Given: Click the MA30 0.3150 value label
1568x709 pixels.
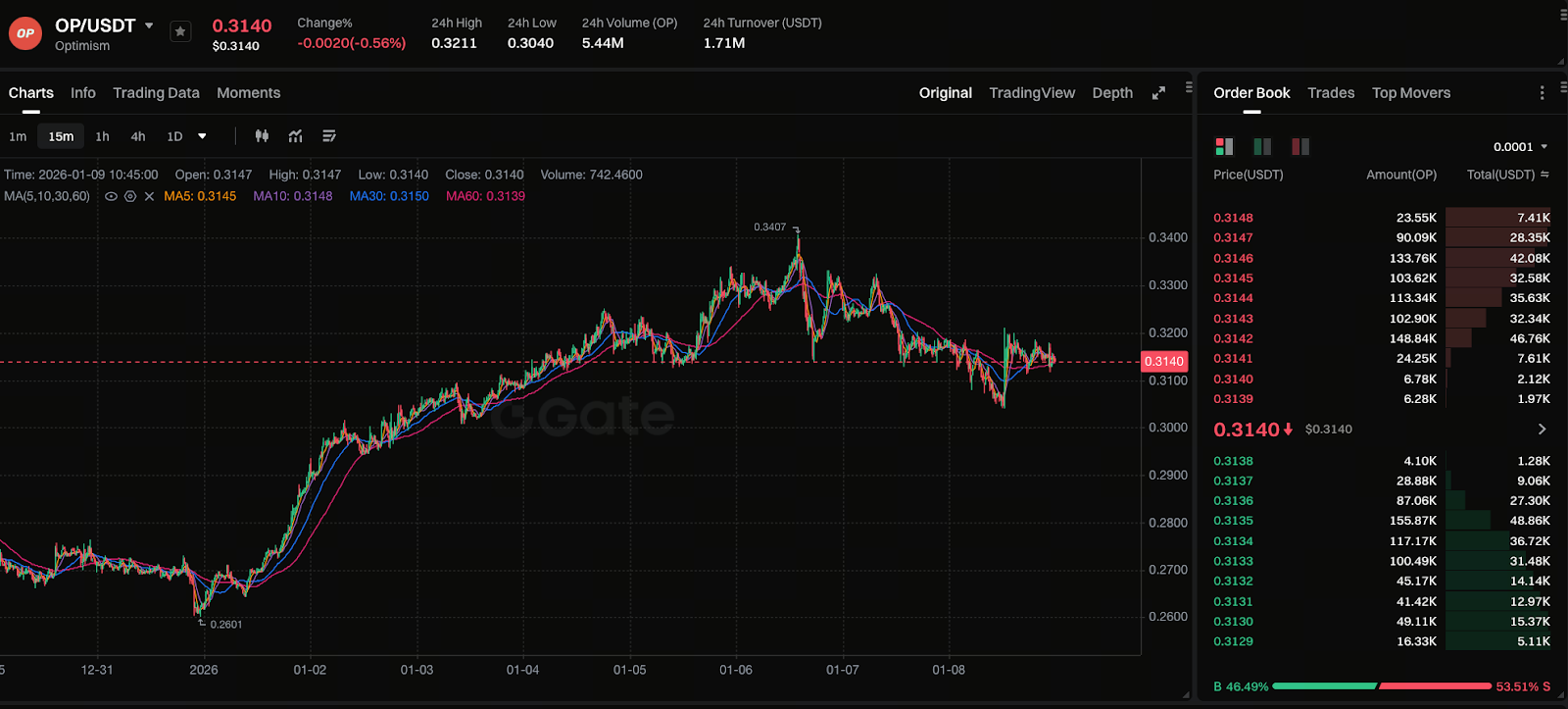Looking at the screenshot, I should pyautogui.click(x=389, y=196).
